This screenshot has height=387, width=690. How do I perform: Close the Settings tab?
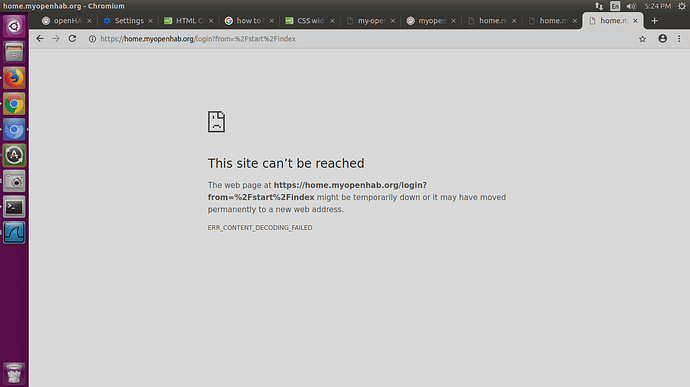click(150, 21)
